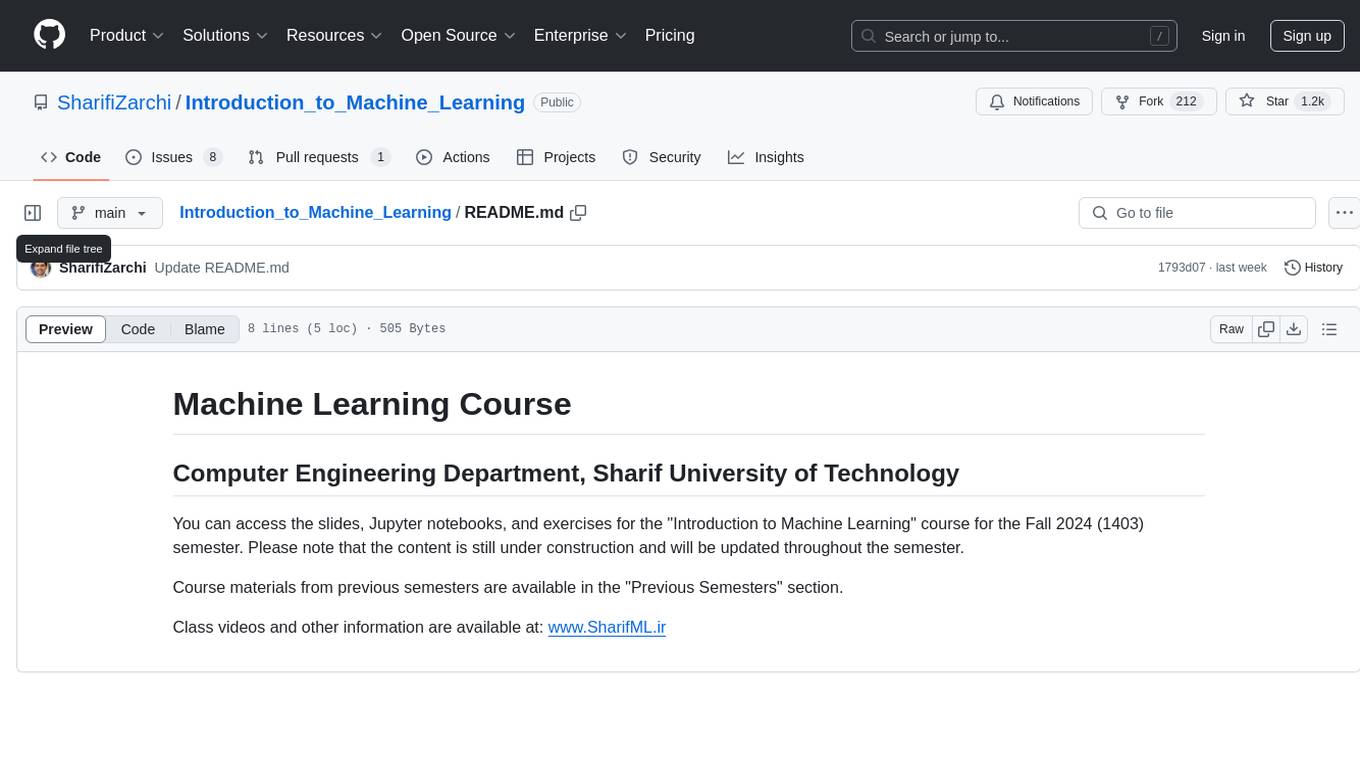Click the 8 lines 505 Bytes info
Screen dimensions: 1360x764
point(347,329)
